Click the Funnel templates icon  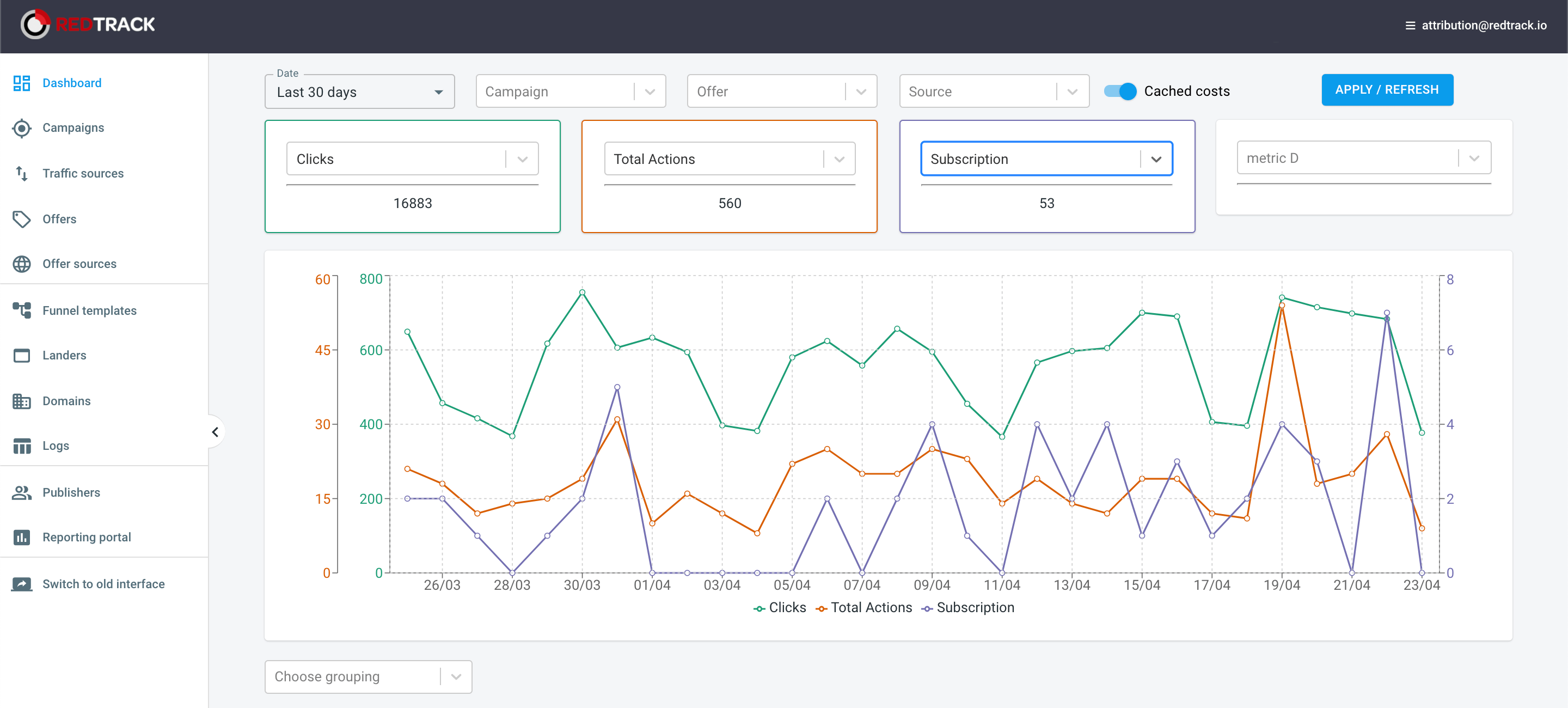(22, 310)
